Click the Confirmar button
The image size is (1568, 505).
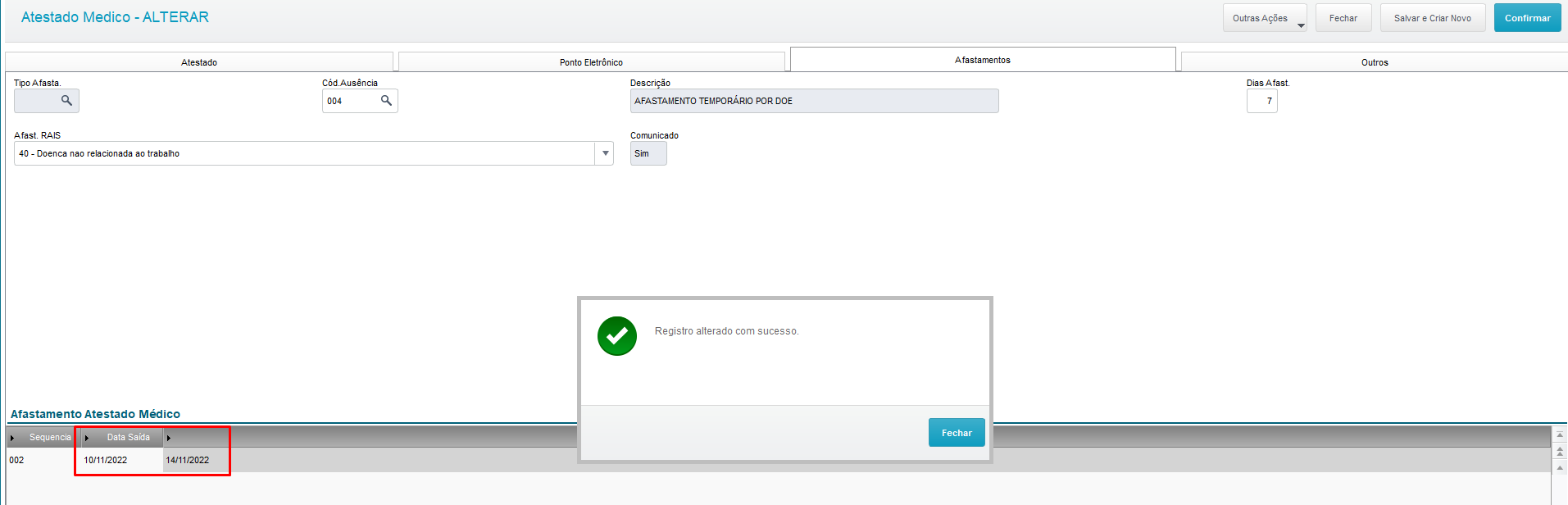pos(1527,18)
